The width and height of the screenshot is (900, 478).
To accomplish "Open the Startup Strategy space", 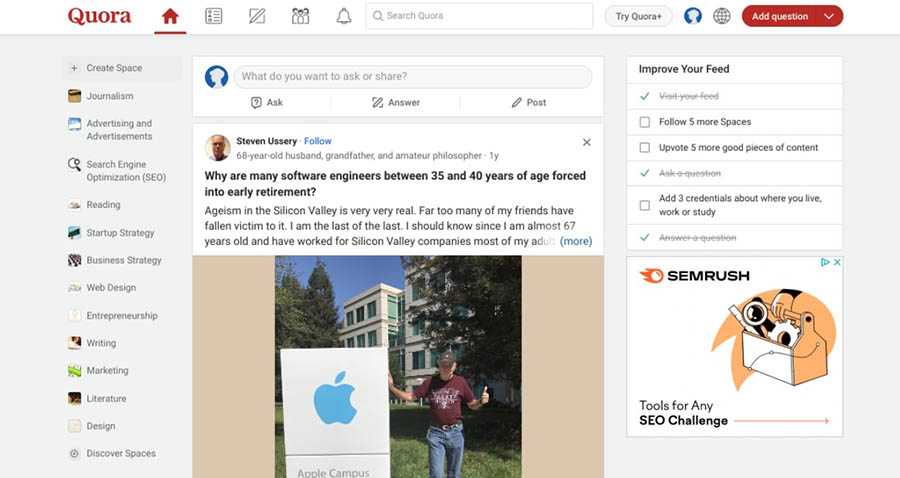I will coord(120,233).
